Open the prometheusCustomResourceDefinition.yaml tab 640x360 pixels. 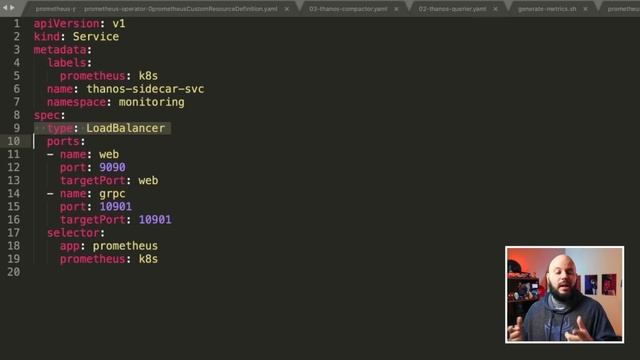pos(180,9)
